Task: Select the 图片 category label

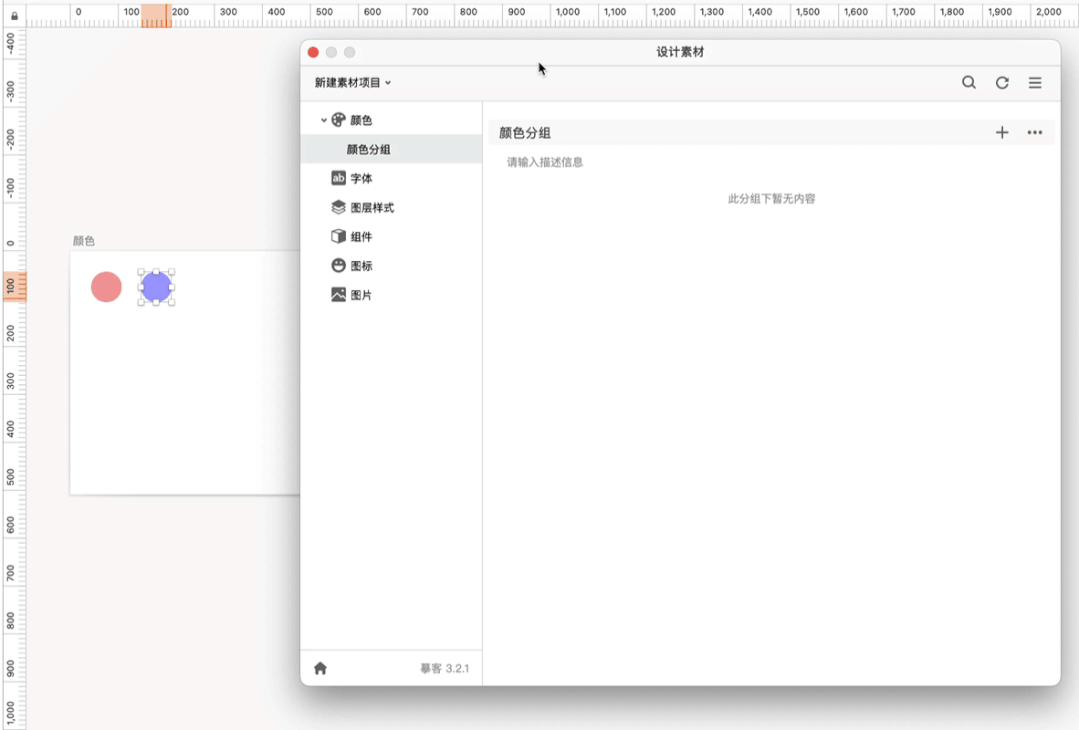Action: 361,294
